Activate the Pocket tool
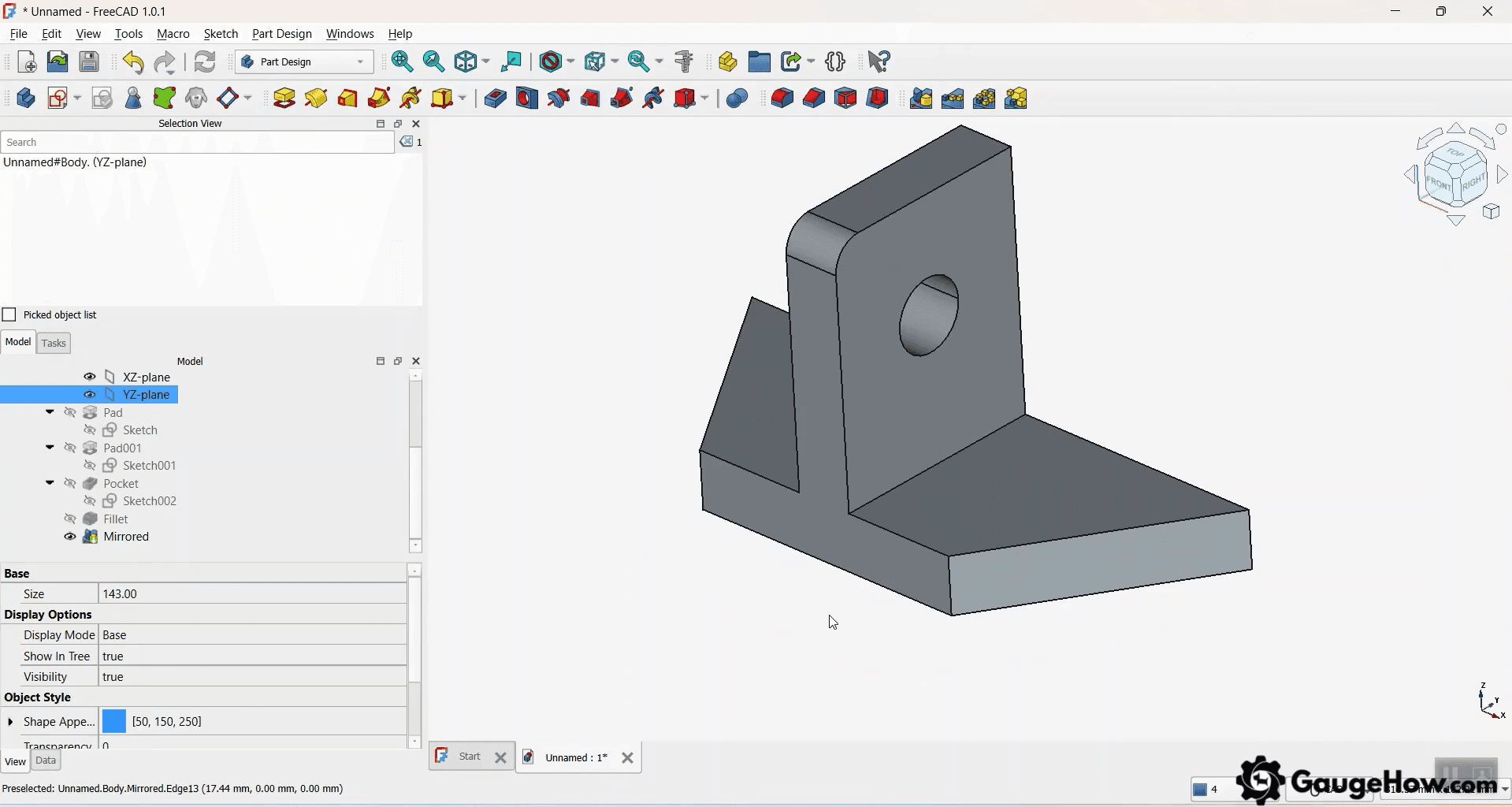Image resolution: width=1512 pixels, height=807 pixels. click(x=494, y=98)
